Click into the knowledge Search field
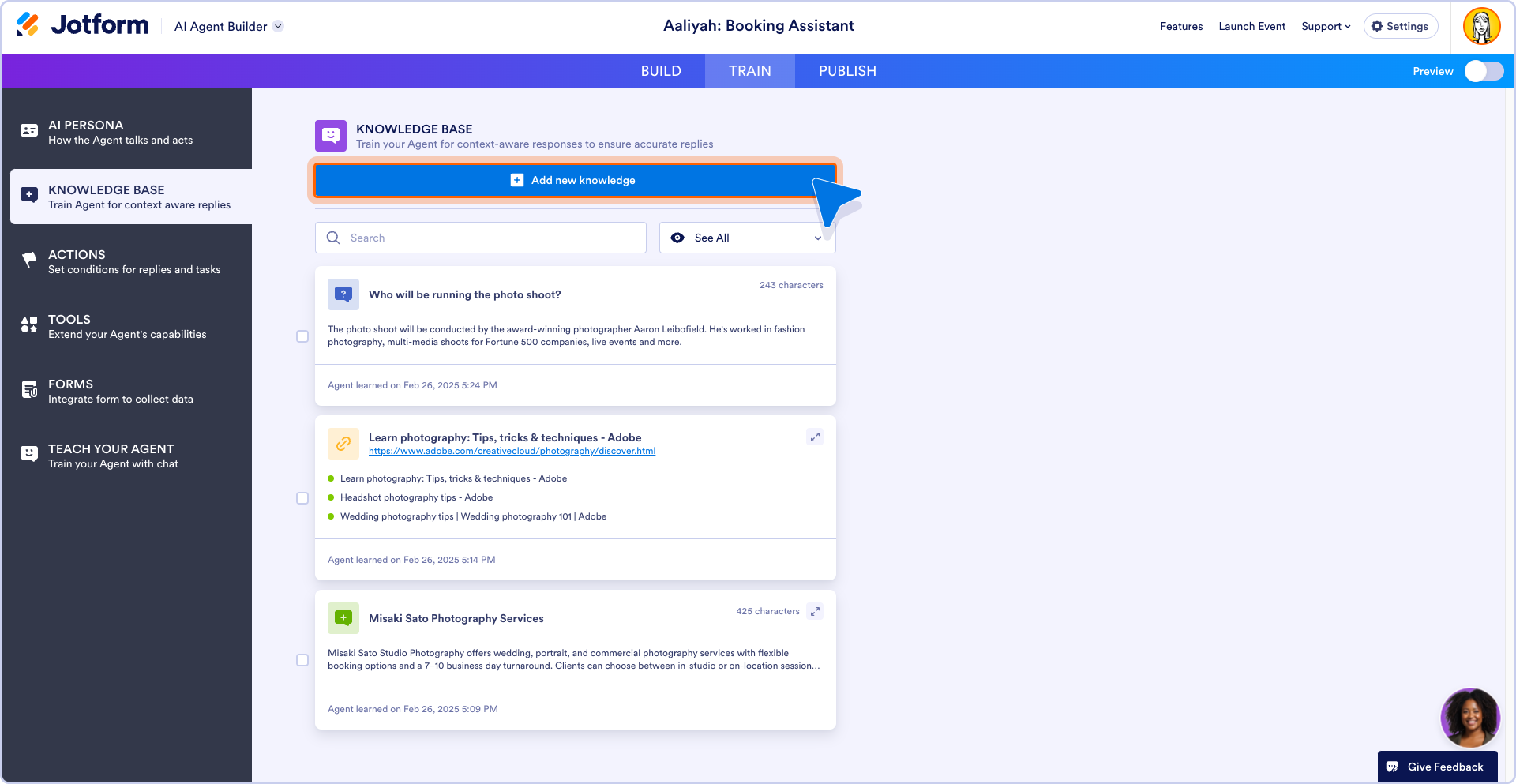The image size is (1516, 784). click(x=490, y=238)
